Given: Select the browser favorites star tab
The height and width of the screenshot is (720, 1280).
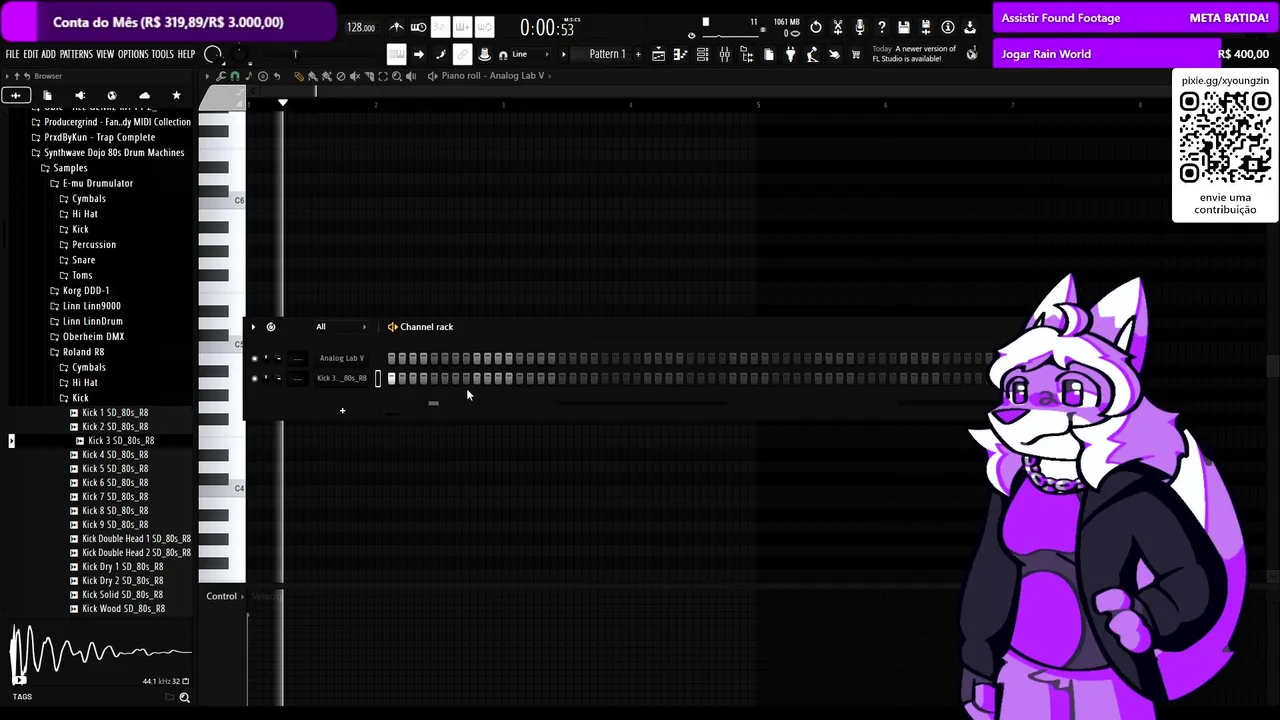Looking at the screenshot, I should (176, 95).
